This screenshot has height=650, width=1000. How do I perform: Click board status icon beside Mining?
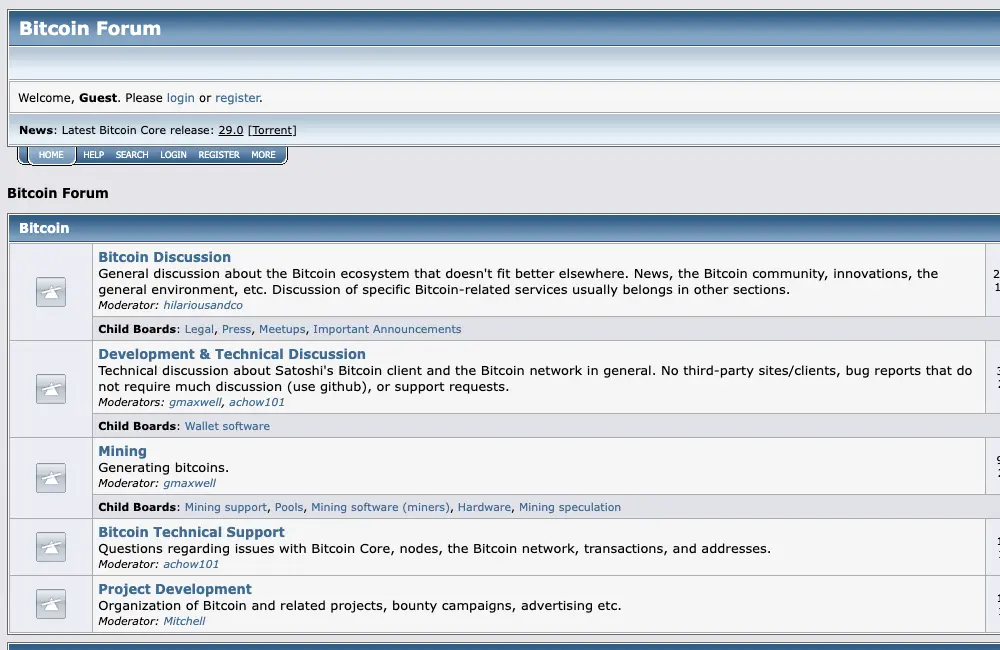point(51,478)
